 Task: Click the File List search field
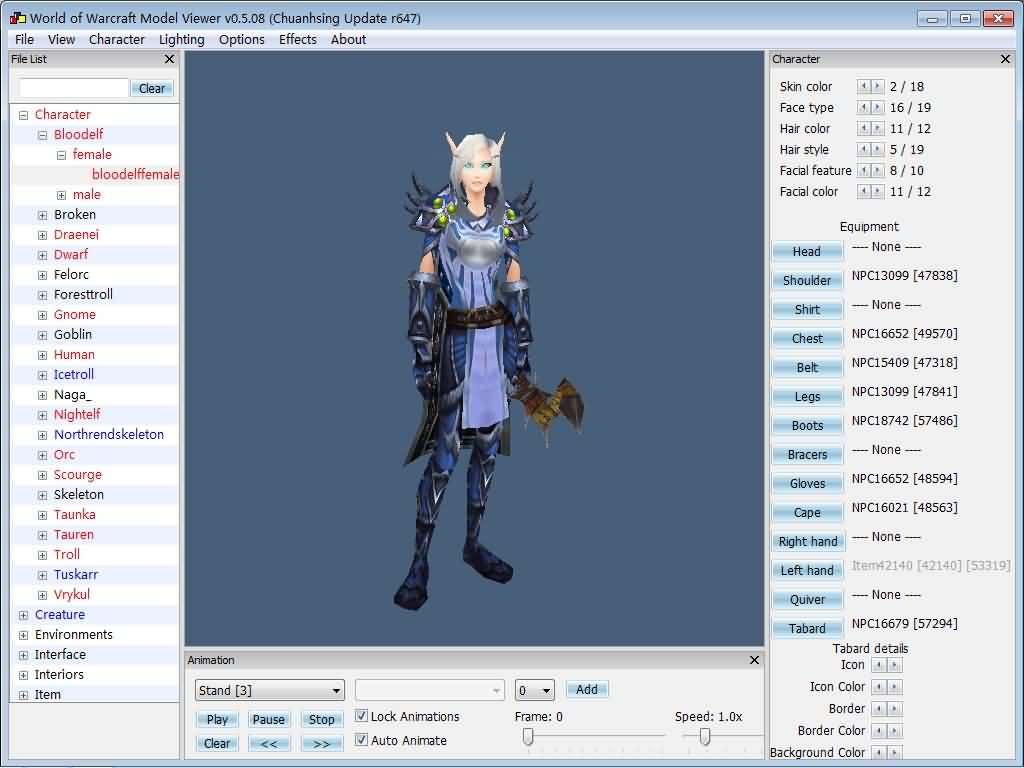[74, 88]
